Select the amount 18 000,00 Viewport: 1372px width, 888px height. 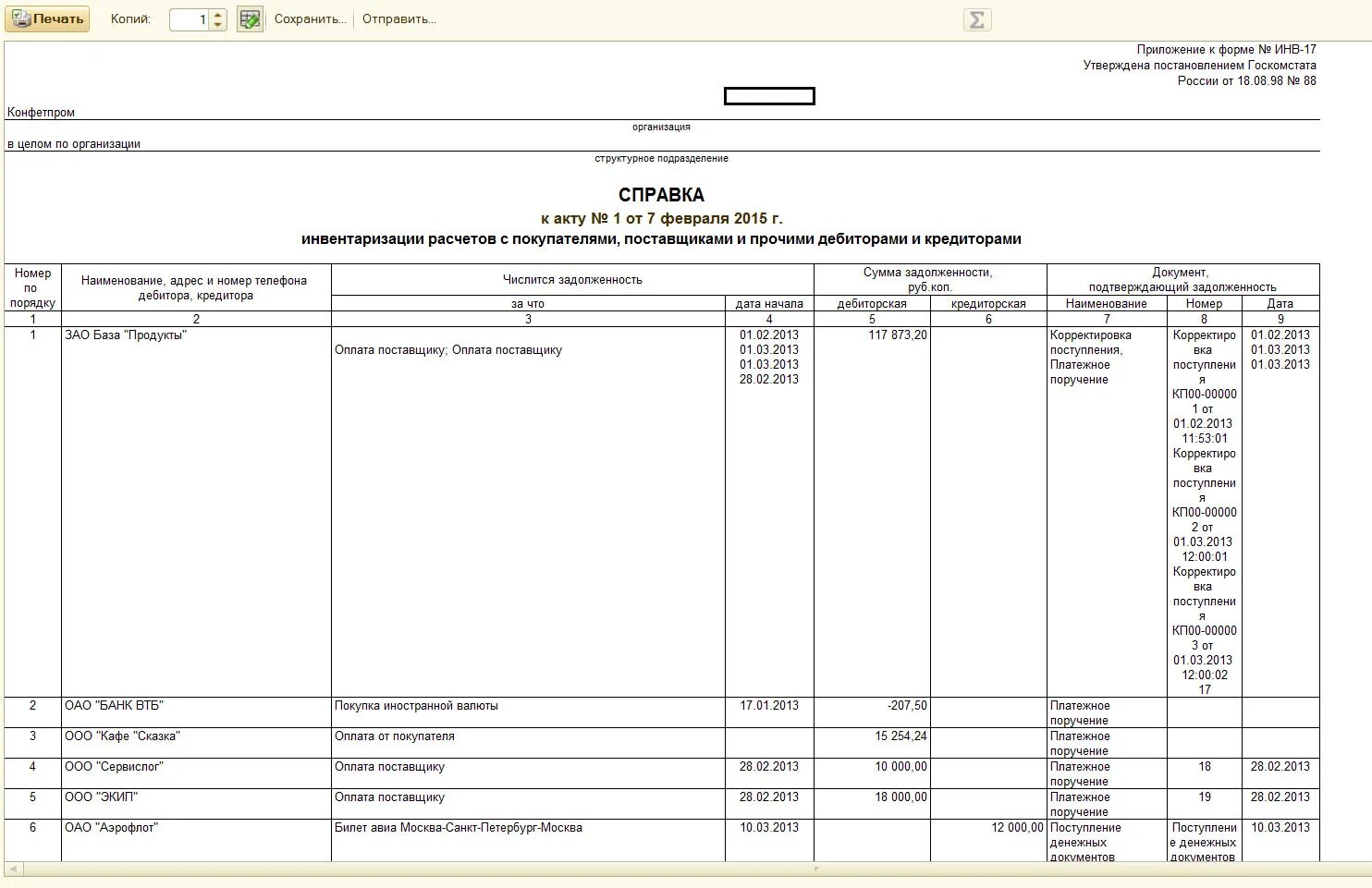click(x=900, y=797)
